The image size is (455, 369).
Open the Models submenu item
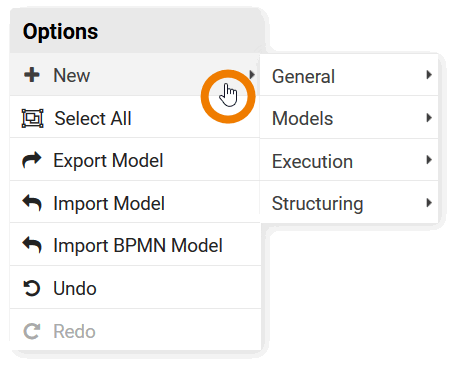349,118
